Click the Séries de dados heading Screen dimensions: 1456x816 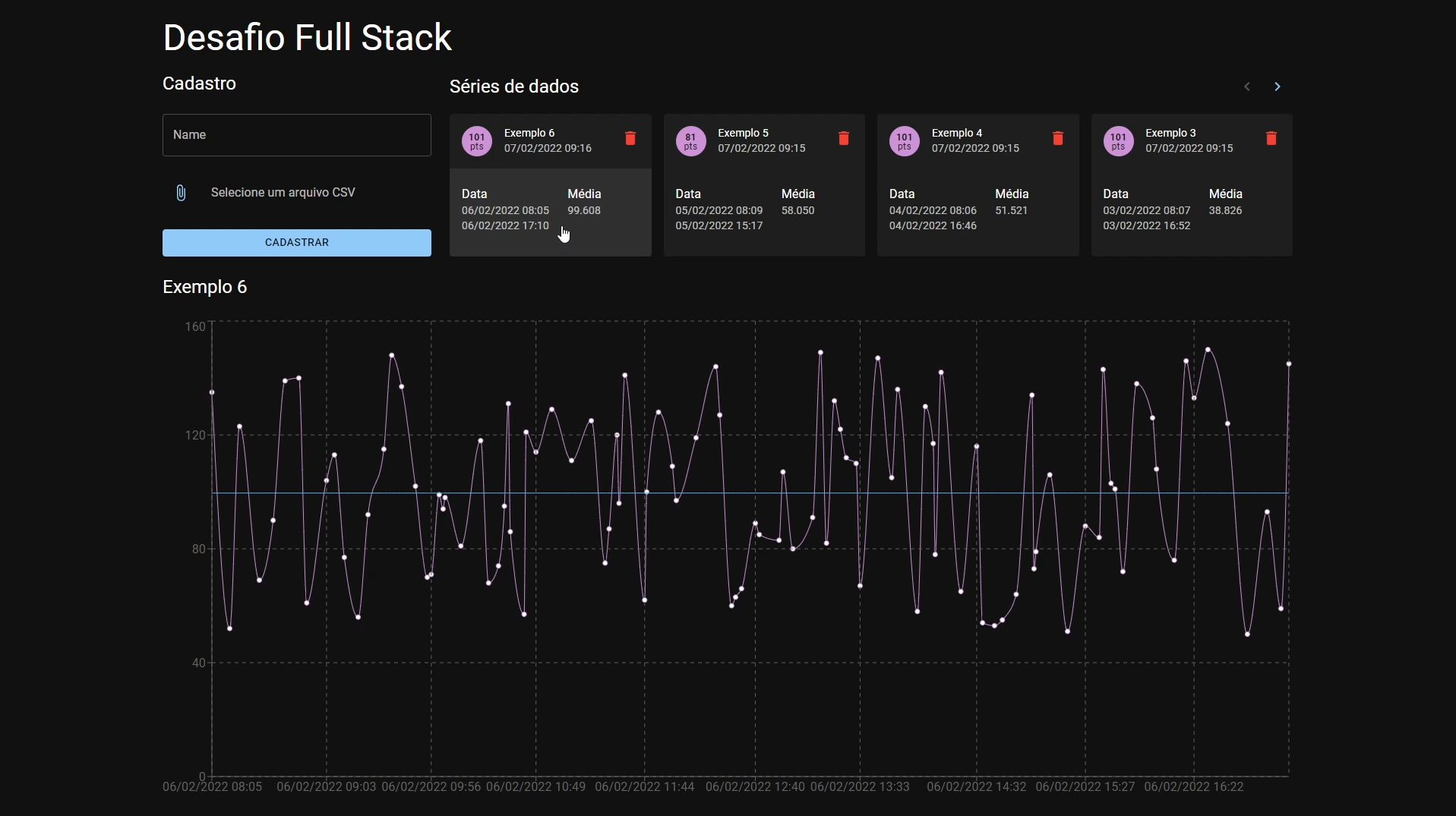(514, 87)
